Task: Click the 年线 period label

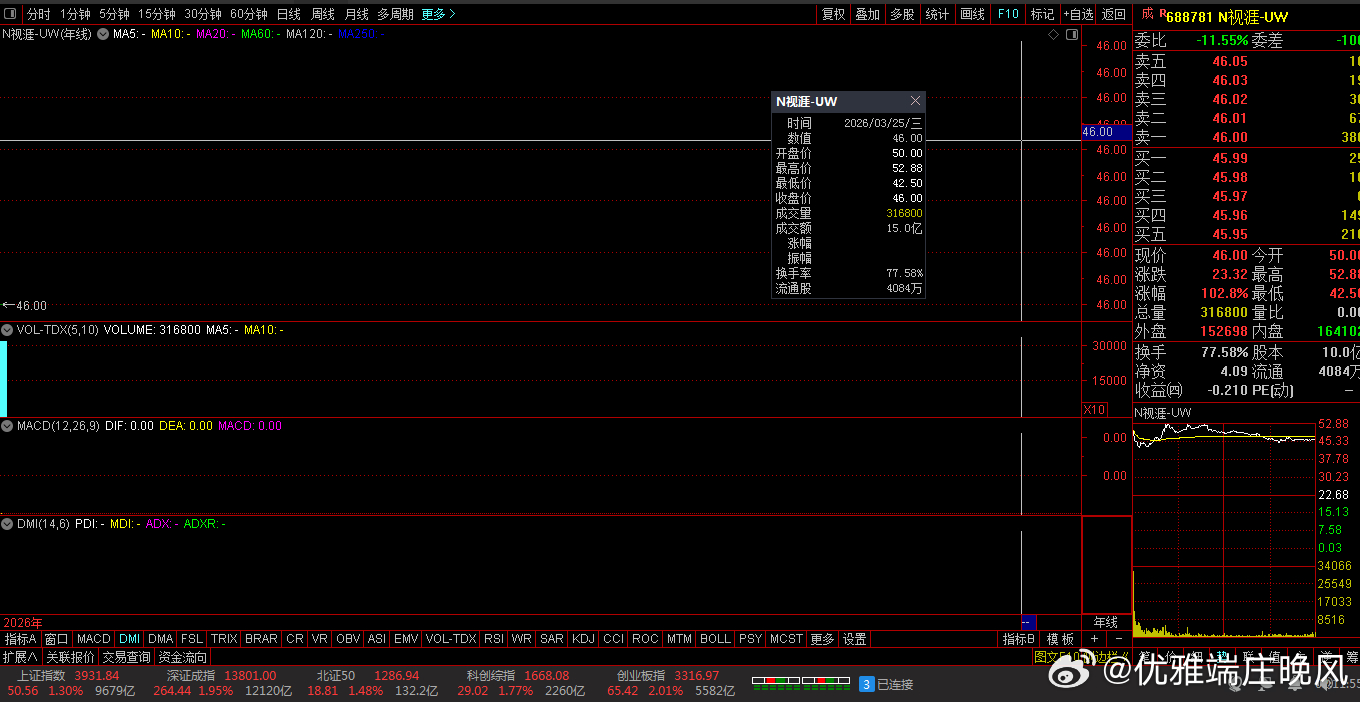Action: 1106,622
